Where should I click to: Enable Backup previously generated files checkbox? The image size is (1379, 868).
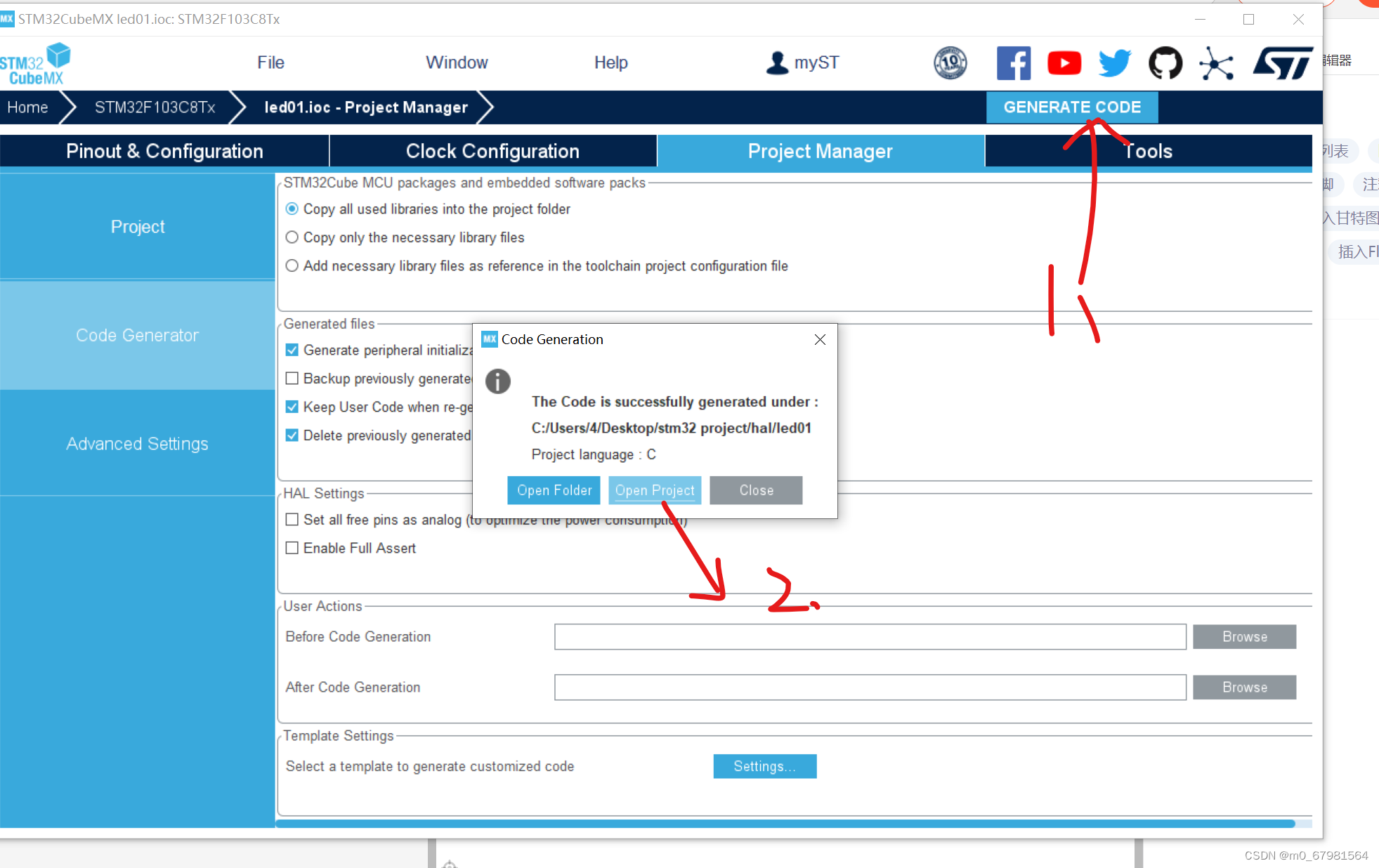point(292,379)
